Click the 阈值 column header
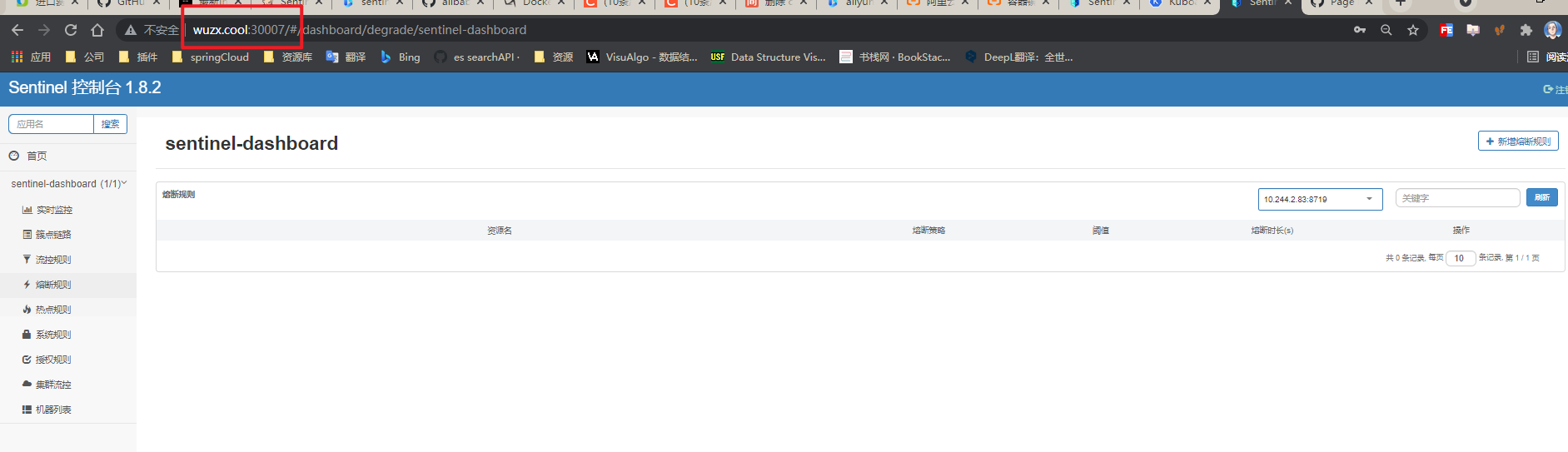The height and width of the screenshot is (452, 1568). tap(1101, 231)
